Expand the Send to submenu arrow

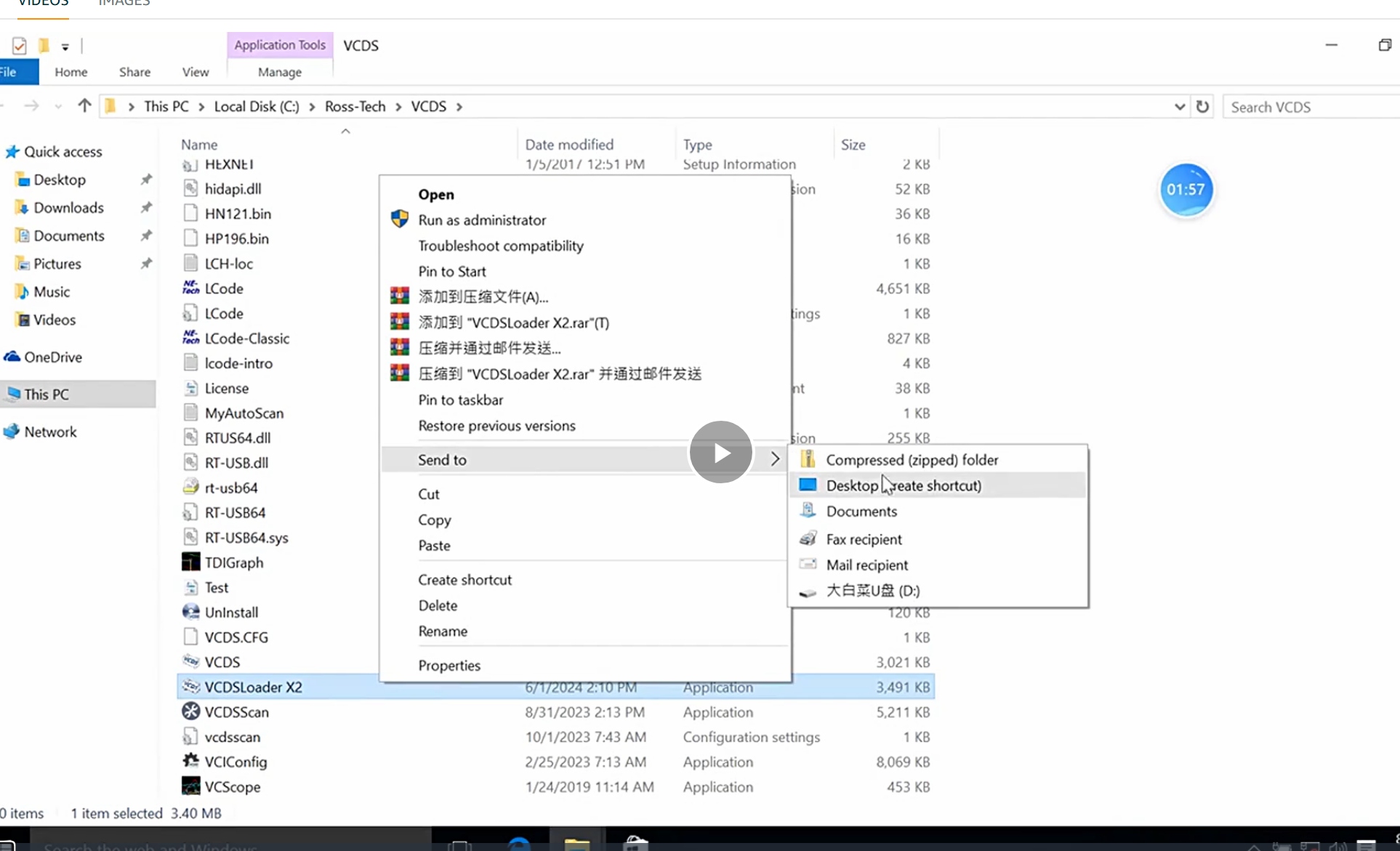tap(775, 459)
